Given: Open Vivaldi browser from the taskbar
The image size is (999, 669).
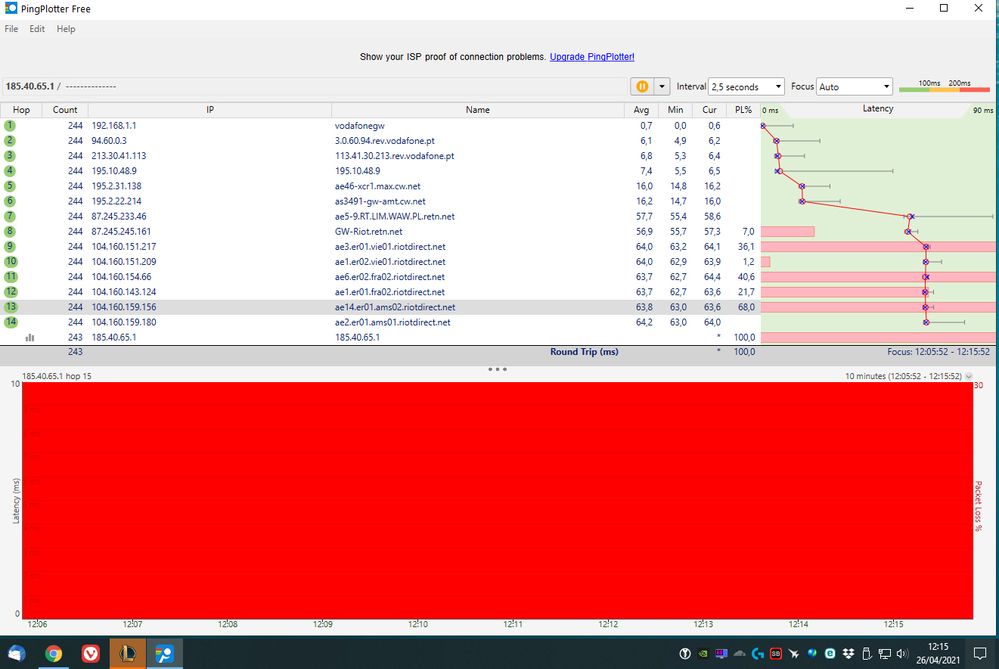Looking at the screenshot, I should point(90,654).
